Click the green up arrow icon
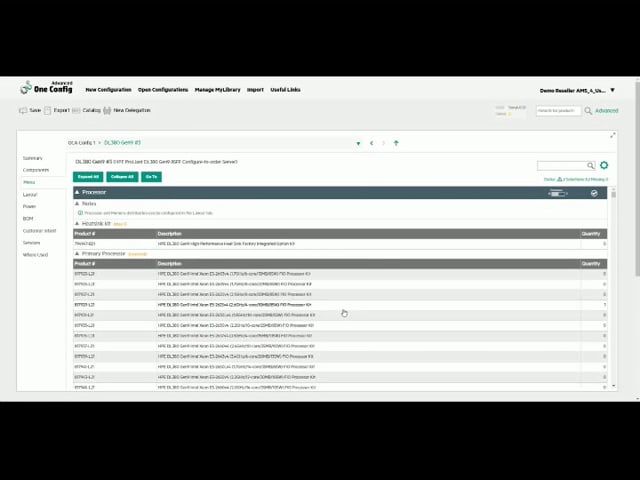640x480 pixels. coord(396,143)
